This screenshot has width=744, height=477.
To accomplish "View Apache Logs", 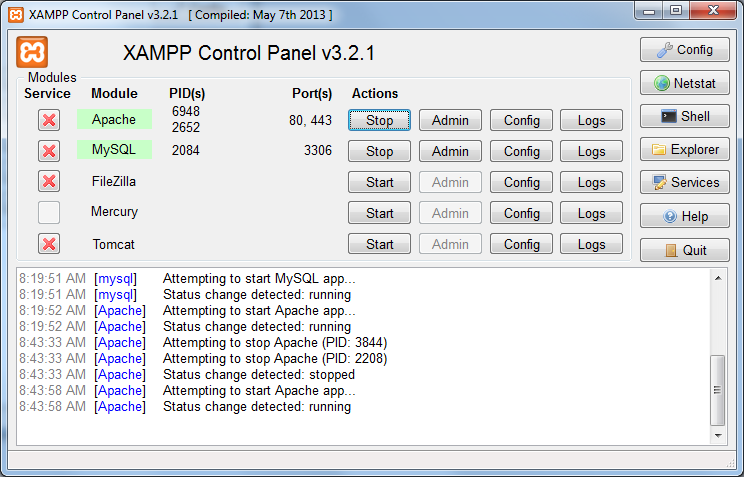I will (591, 120).
